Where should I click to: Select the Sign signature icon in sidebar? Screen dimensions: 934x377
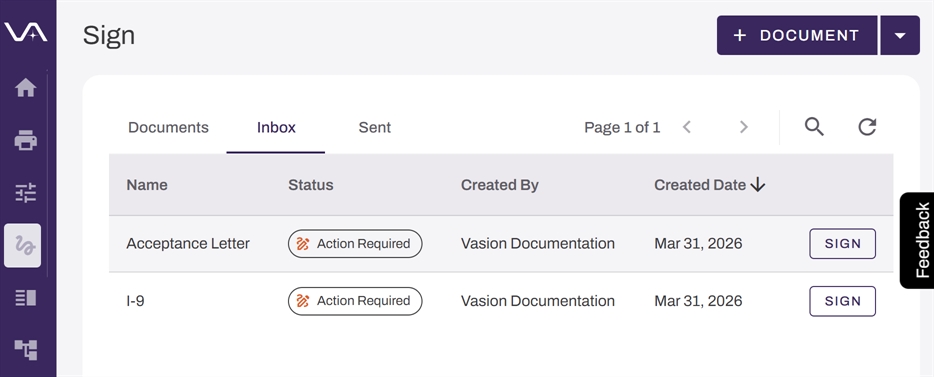23,245
